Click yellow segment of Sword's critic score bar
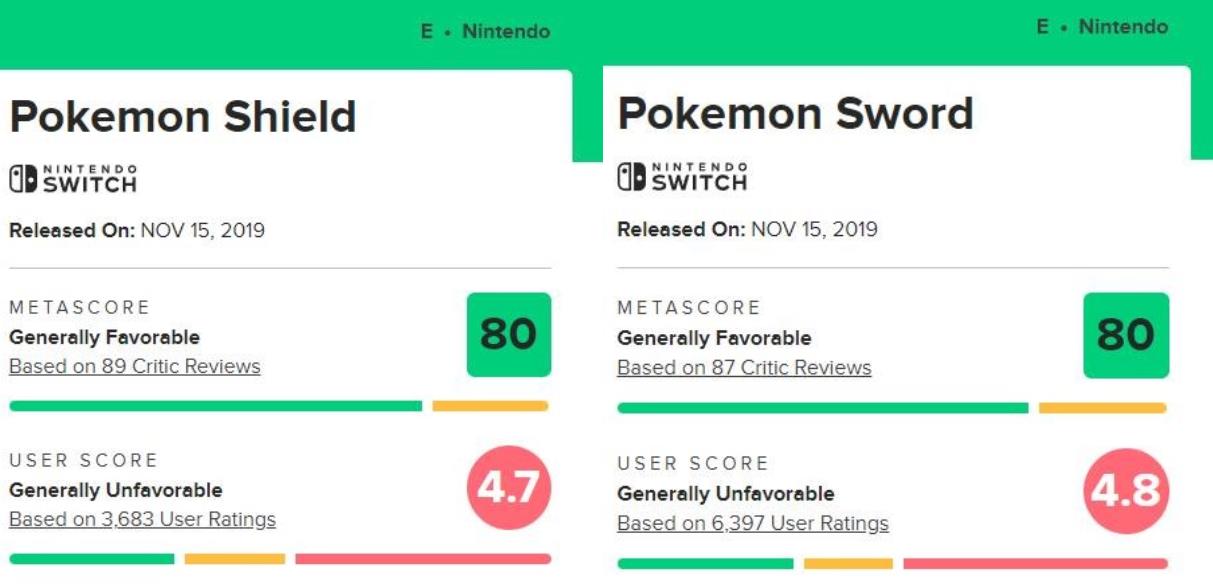This screenshot has height=586, width=1213. click(x=1102, y=408)
